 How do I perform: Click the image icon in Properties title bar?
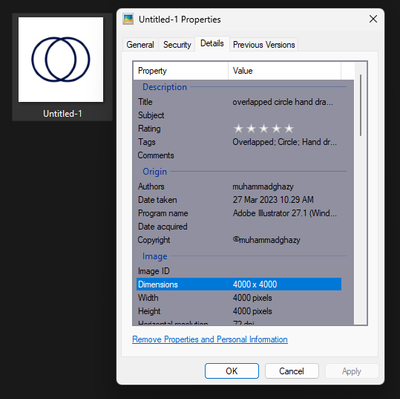coord(128,19)
